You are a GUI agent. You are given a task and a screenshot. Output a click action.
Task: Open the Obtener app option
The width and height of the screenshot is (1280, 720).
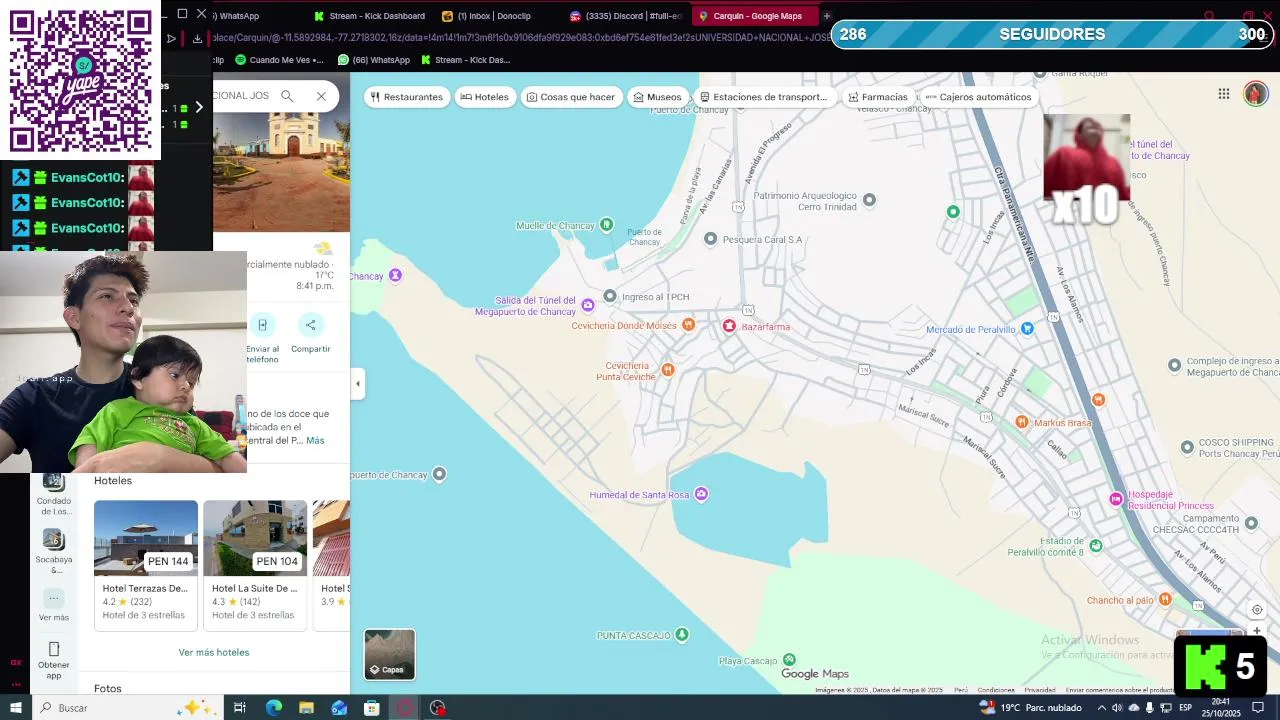coord(54,659)
